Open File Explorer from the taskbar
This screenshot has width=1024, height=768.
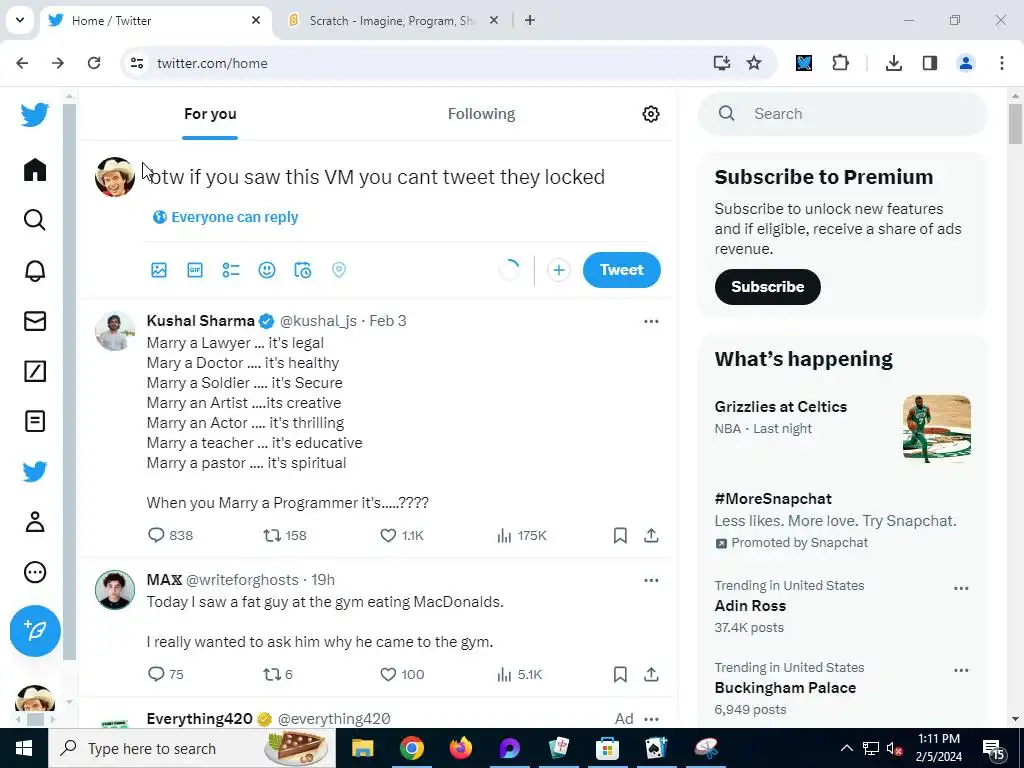(362, 748)
